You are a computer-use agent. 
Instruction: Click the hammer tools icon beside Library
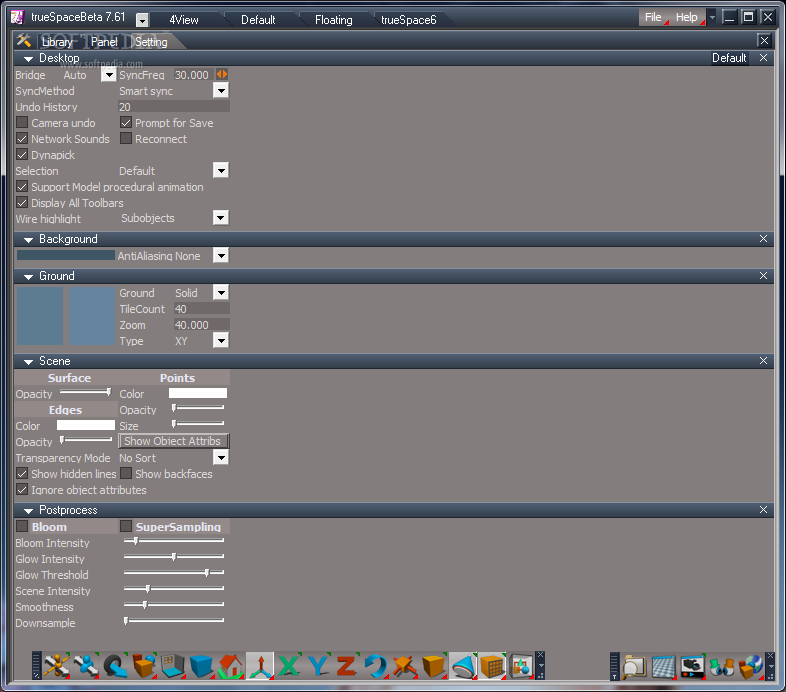(24, 41)
